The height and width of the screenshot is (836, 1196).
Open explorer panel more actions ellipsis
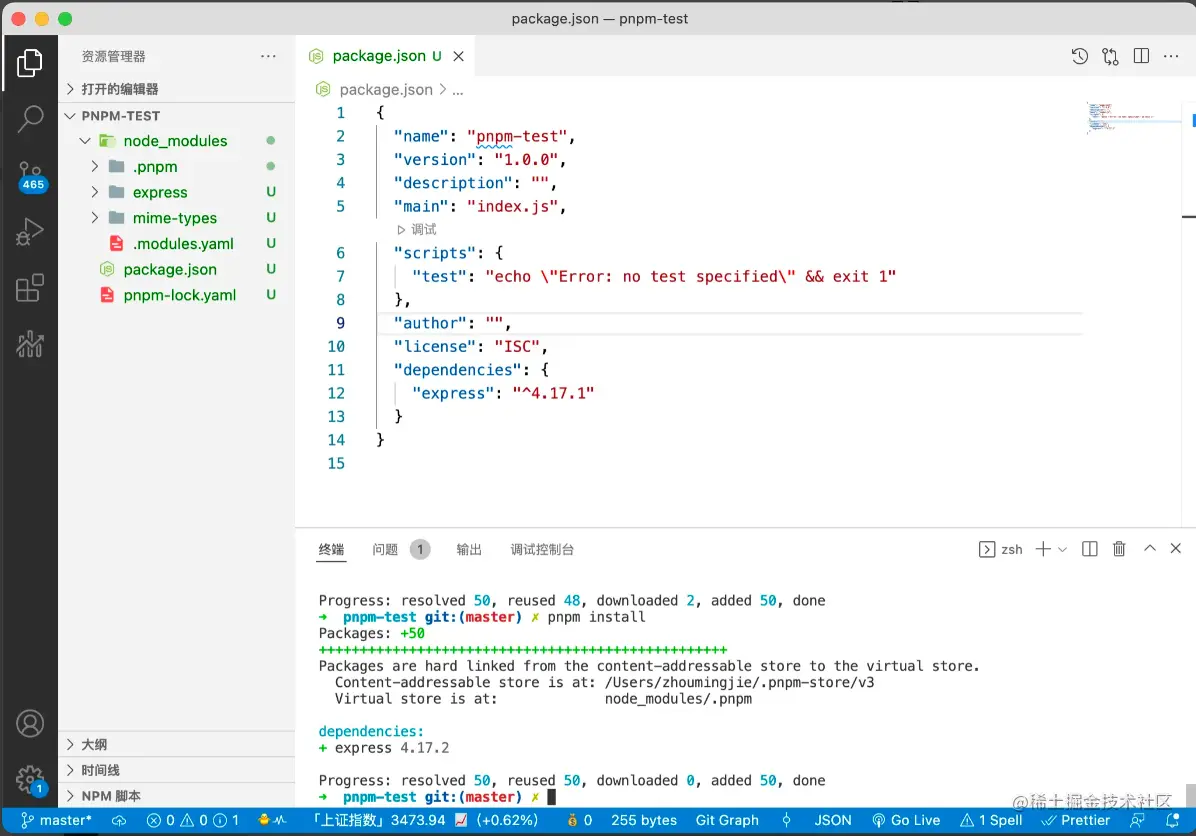(268, 56)
